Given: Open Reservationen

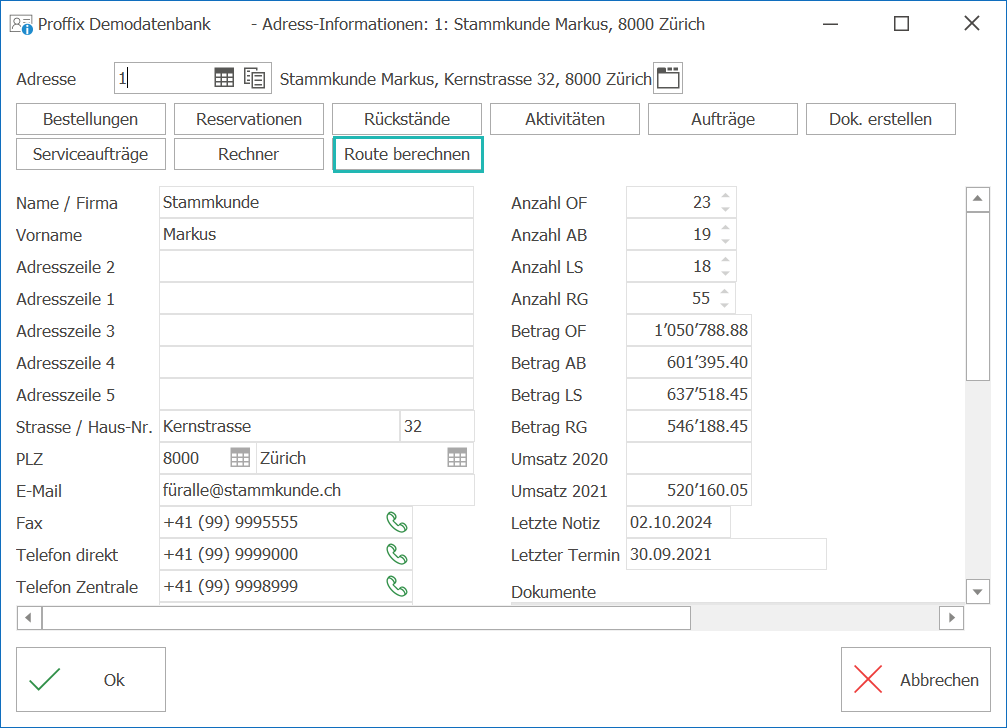Looking at the screenshot, I should point(249,119).
